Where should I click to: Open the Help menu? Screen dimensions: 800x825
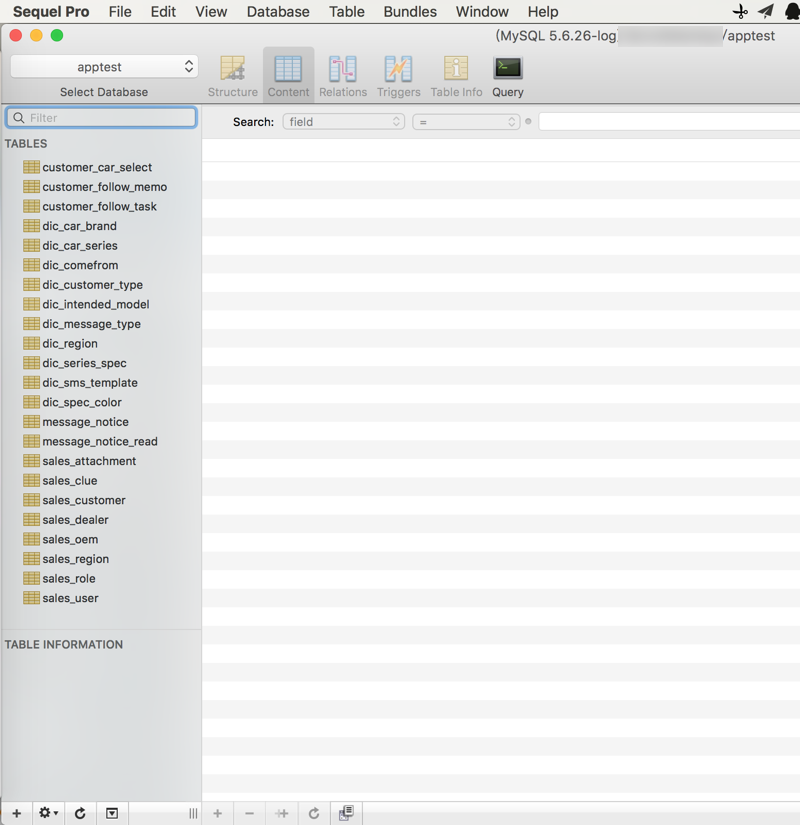[543, 12]
